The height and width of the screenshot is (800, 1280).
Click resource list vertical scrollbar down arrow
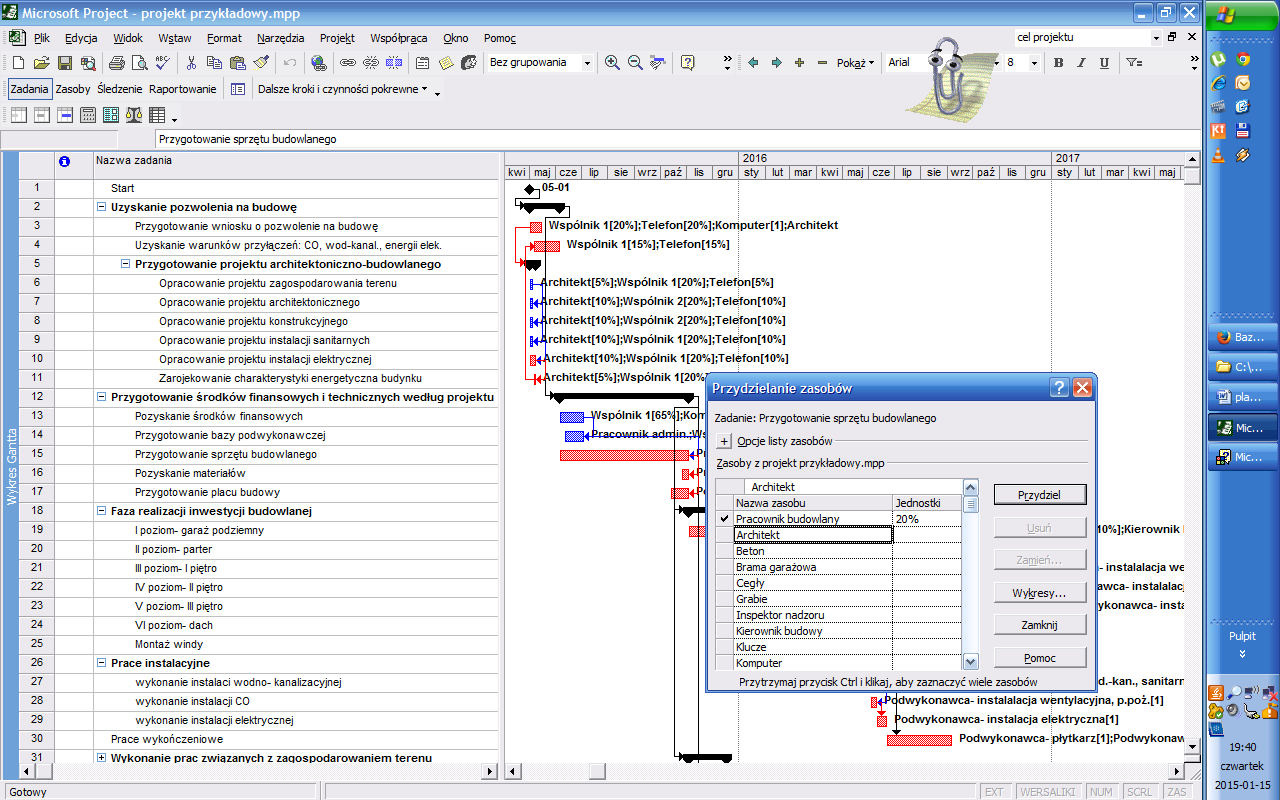click(x=970, y=662)
